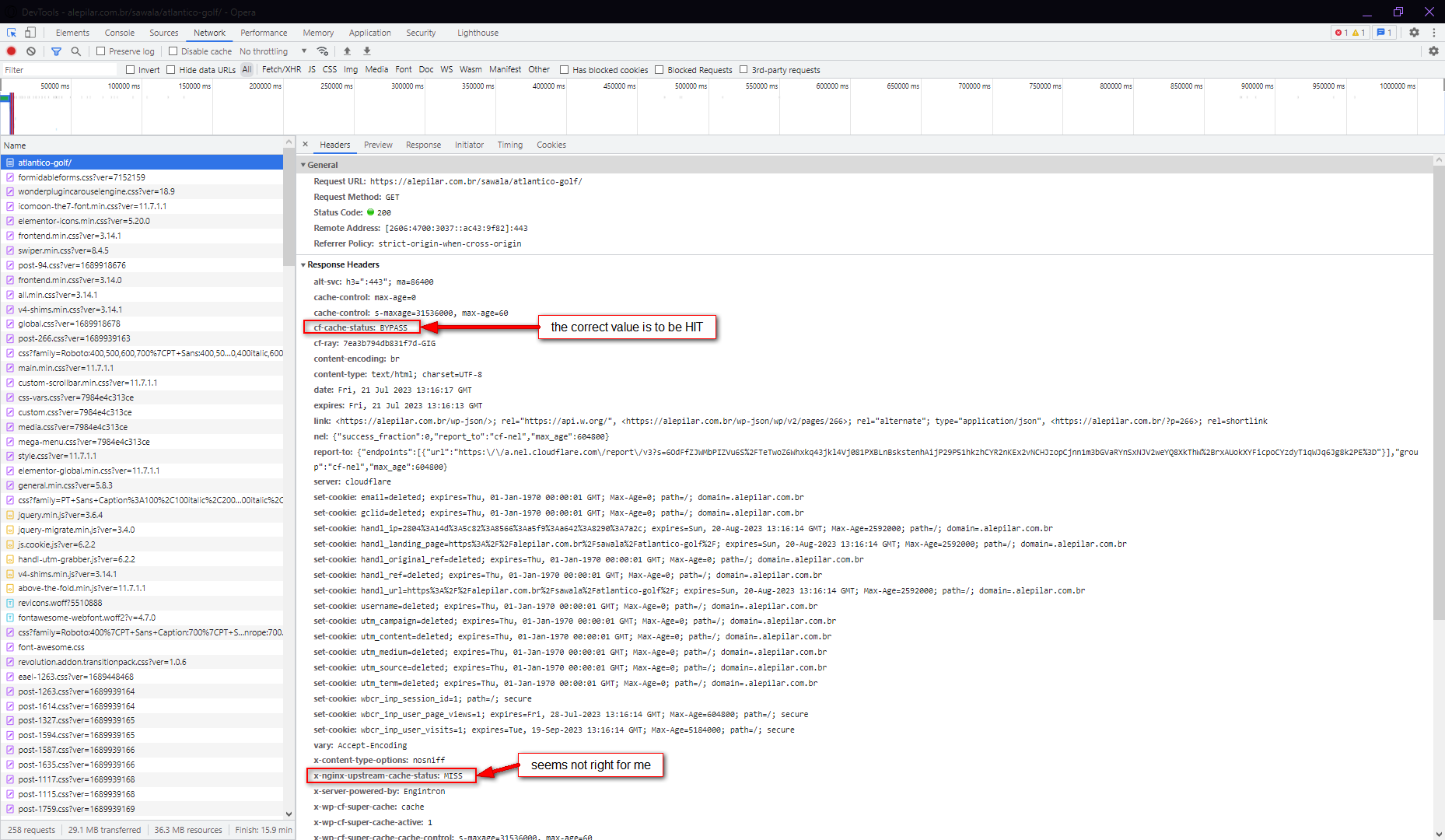Viewport: 1445px width, 840px height.
Task: Click the request list scrollbar down arrow
Action: point(289,814)
